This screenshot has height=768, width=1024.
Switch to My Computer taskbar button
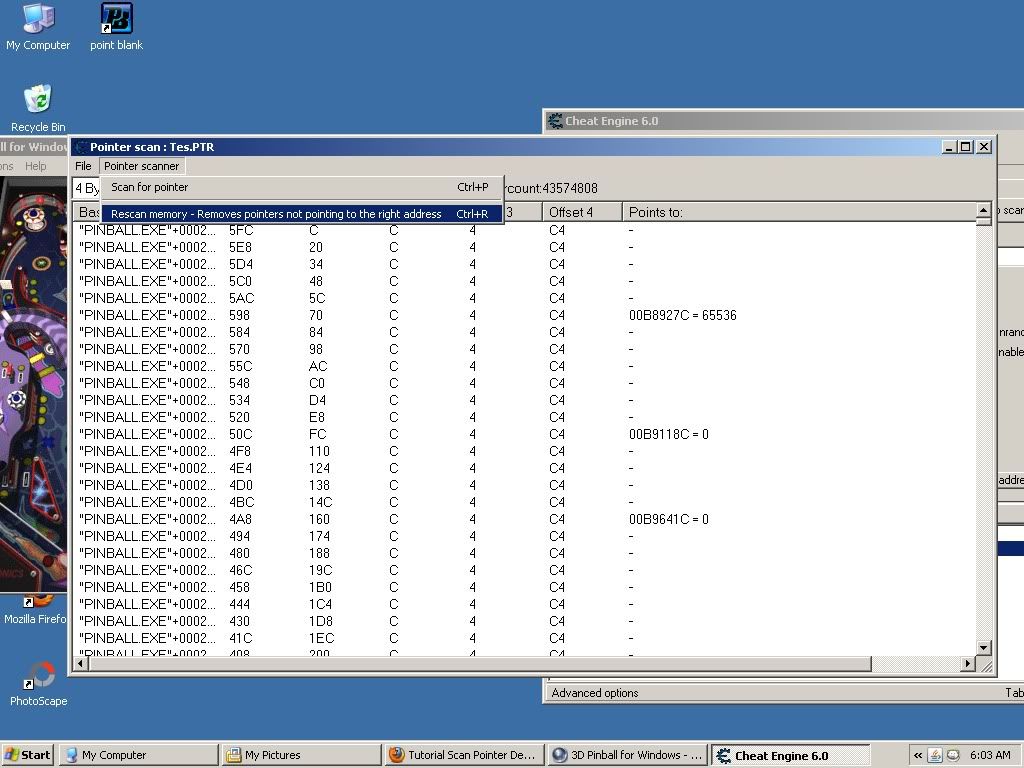click(x=139, y=755)
